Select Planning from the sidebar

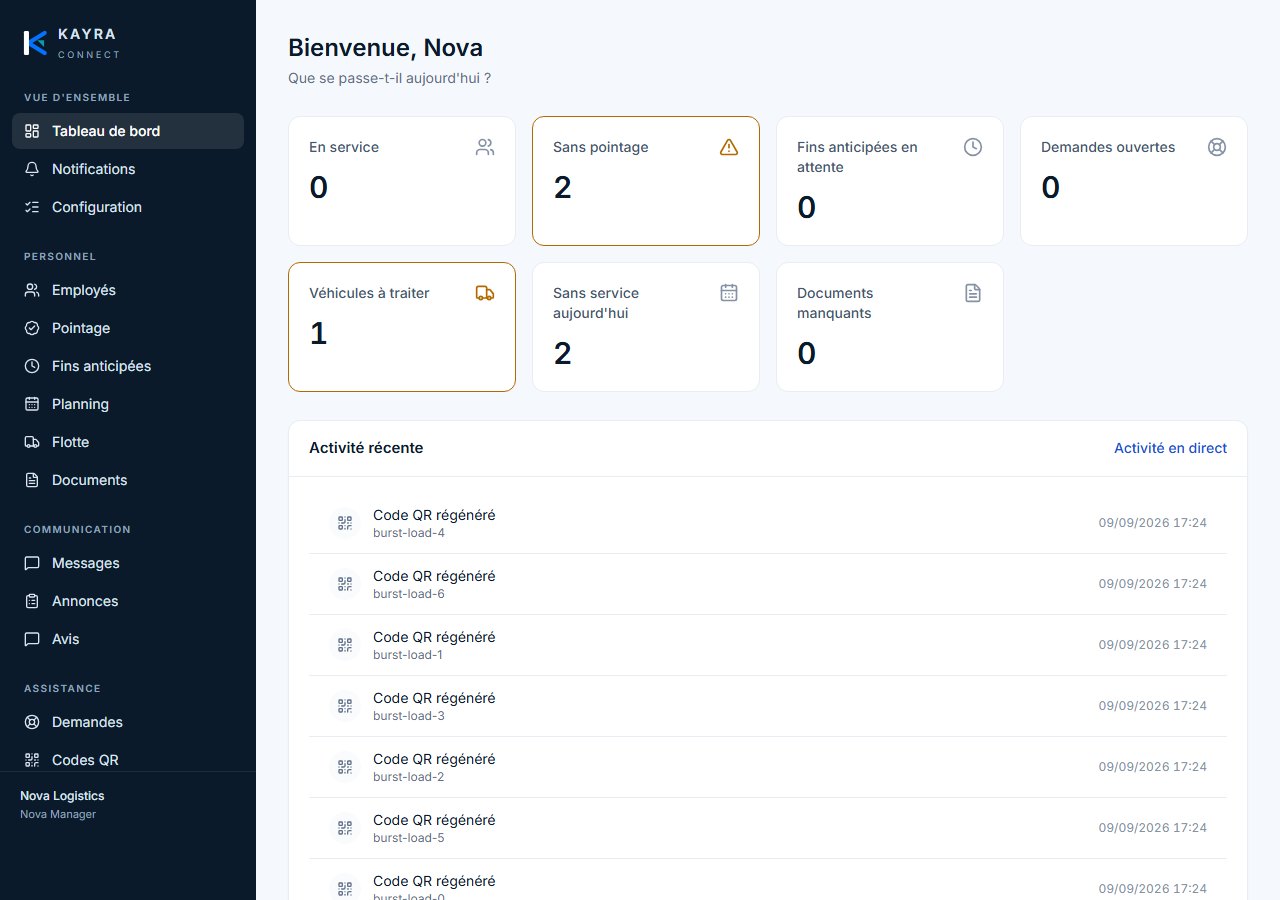pos(128,404)
